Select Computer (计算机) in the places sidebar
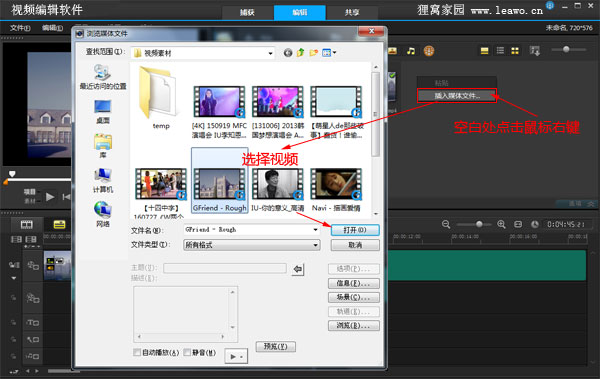Image resolution: width=600 pixels, height=379 pixels. tap(103, 180)
